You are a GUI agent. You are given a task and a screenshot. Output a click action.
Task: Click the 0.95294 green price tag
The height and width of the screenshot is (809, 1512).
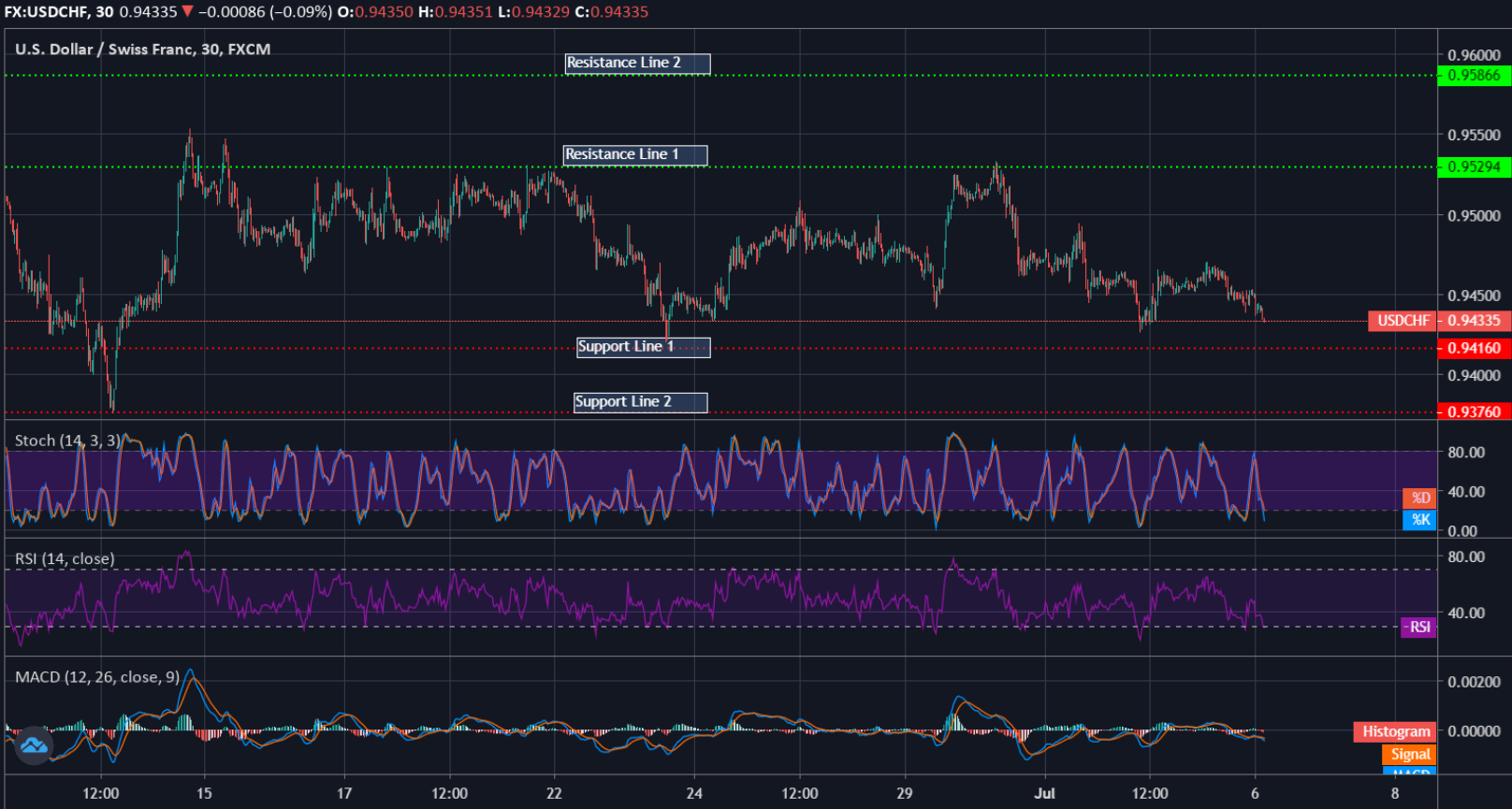tap(1474, 166)
